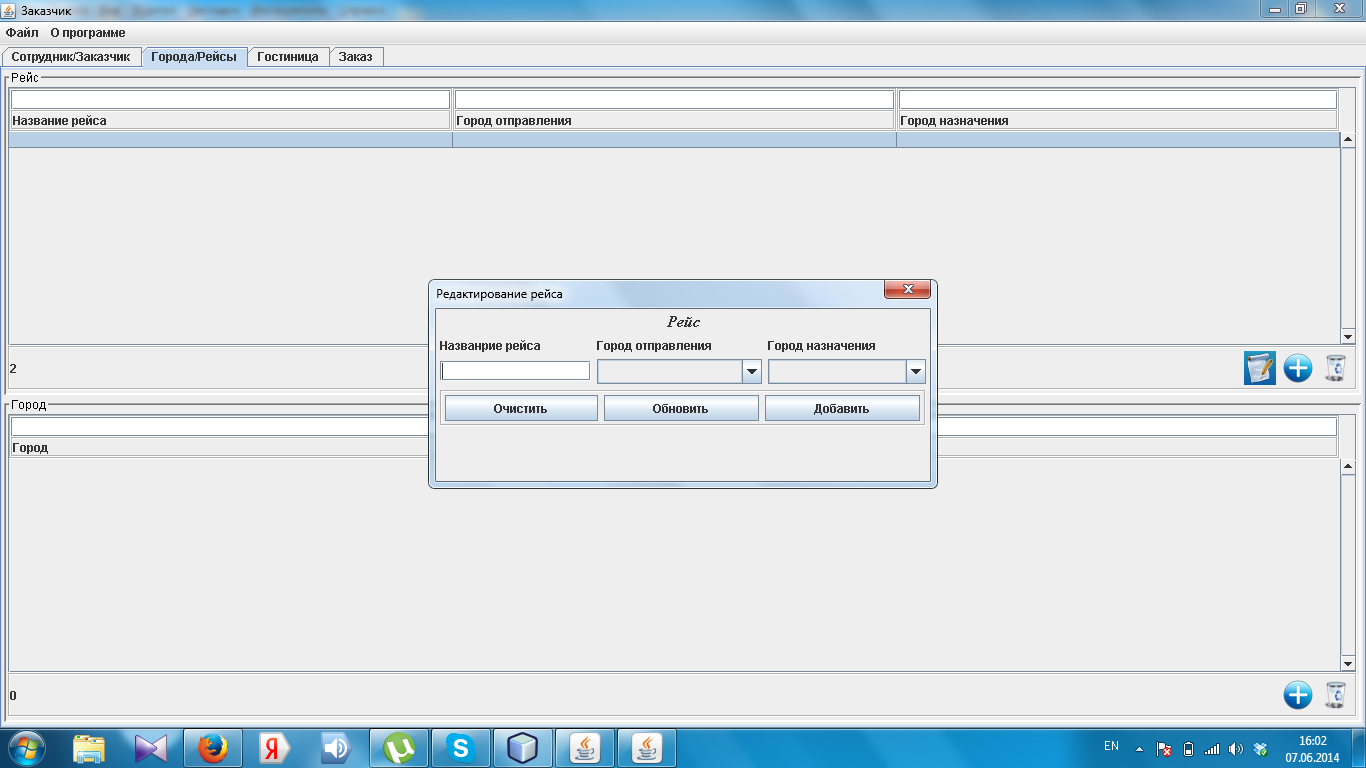Close the Редактирование рейса dialog
Screen dimensions: 1366x768
click(x=908, y=290)
